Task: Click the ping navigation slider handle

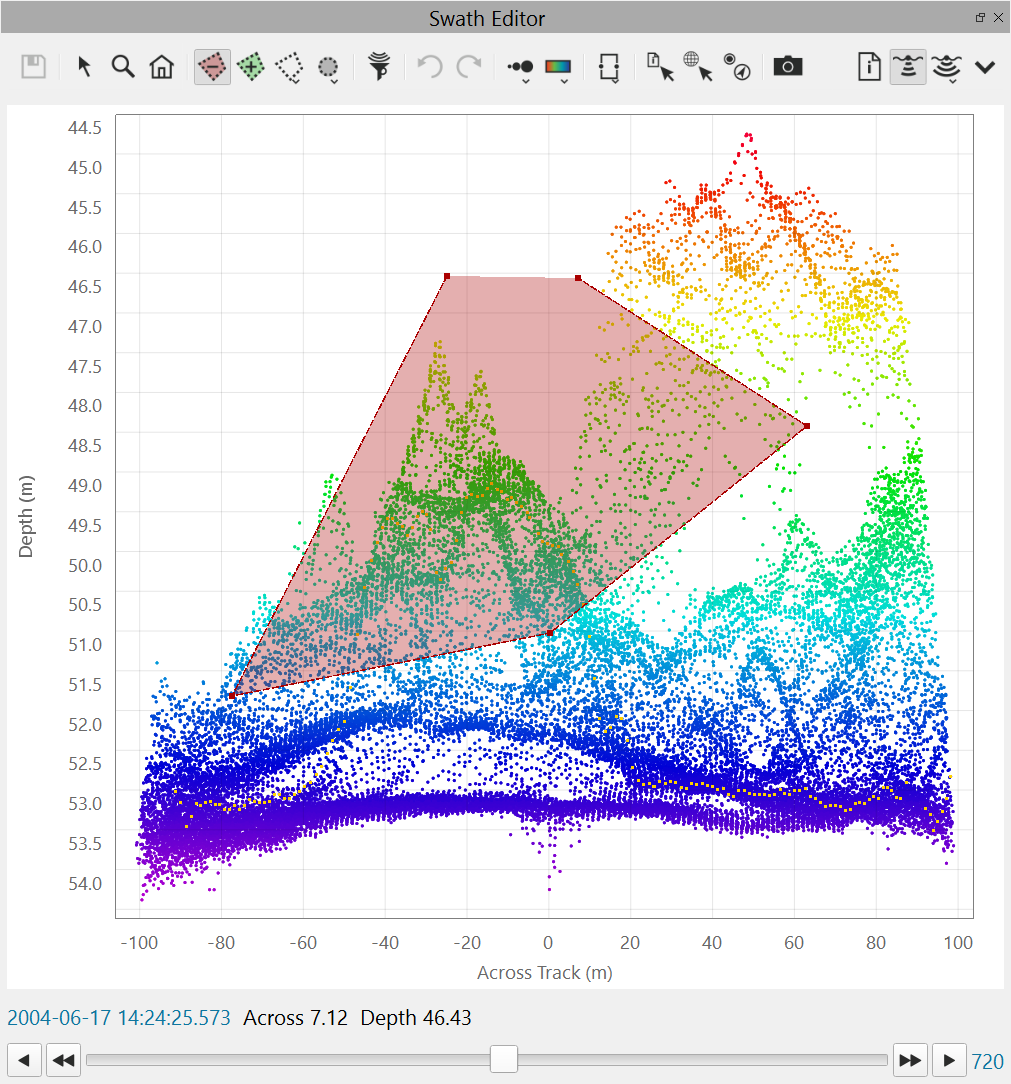Action: pyautogui.click(x=504, y=1060)
